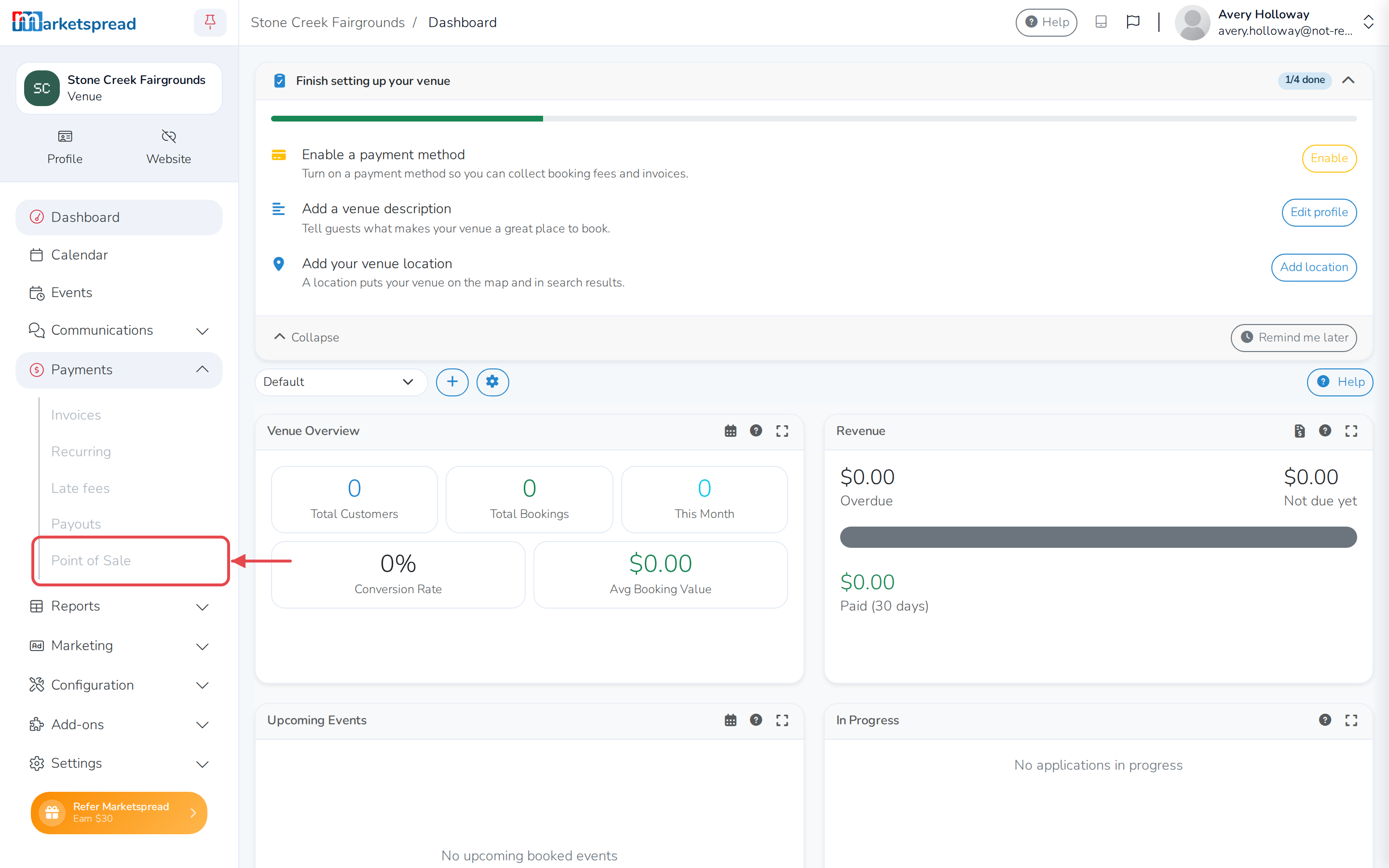
Task: Expand the Add-ons menu
Action: 119,724
